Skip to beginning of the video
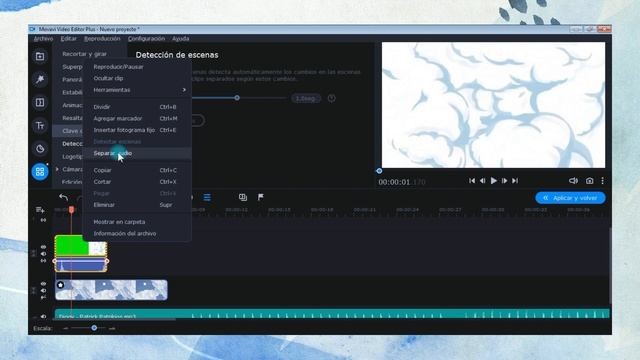 [472, 180]
